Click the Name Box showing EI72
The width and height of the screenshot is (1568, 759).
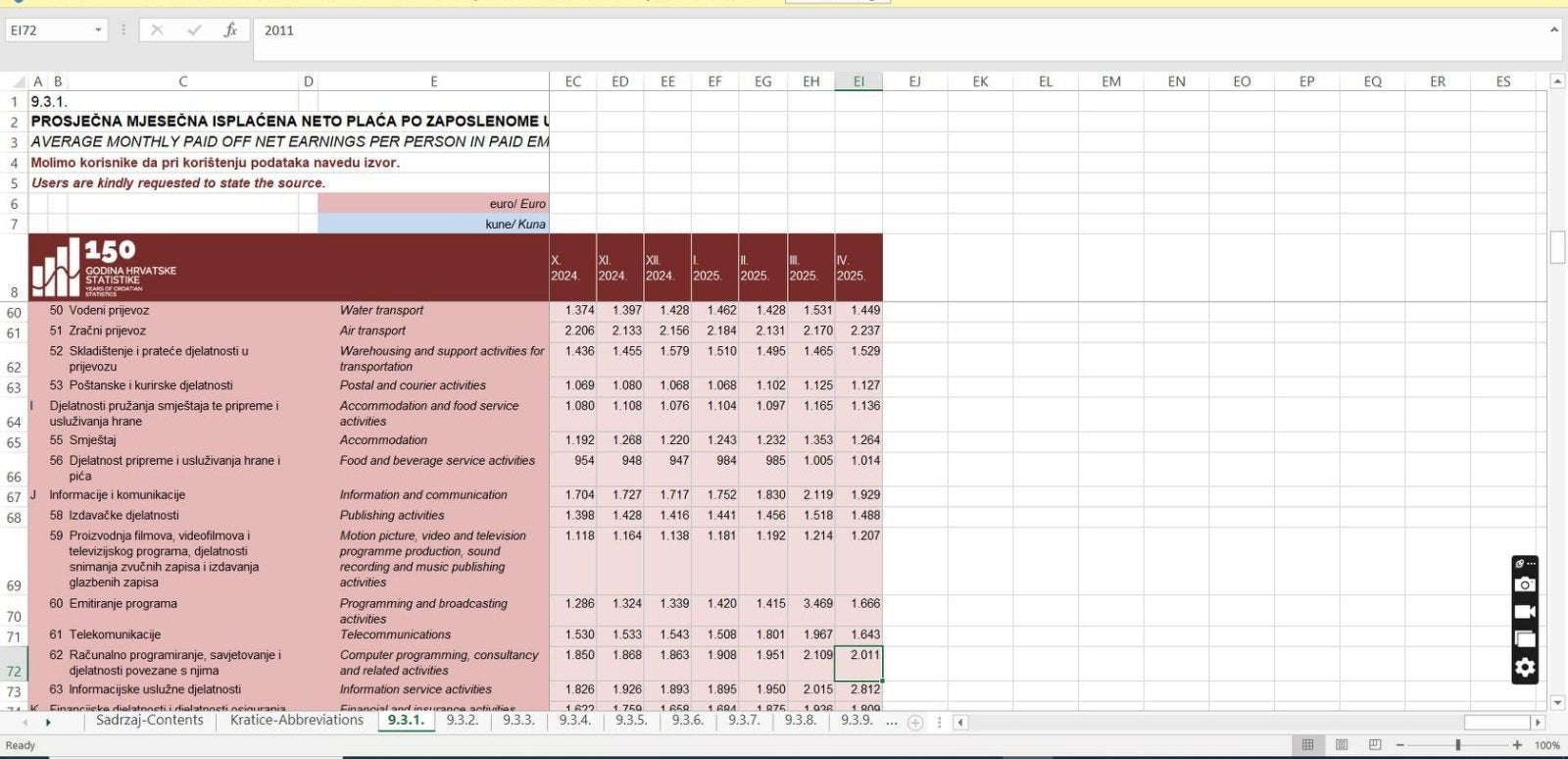click(x=49, y=30)
